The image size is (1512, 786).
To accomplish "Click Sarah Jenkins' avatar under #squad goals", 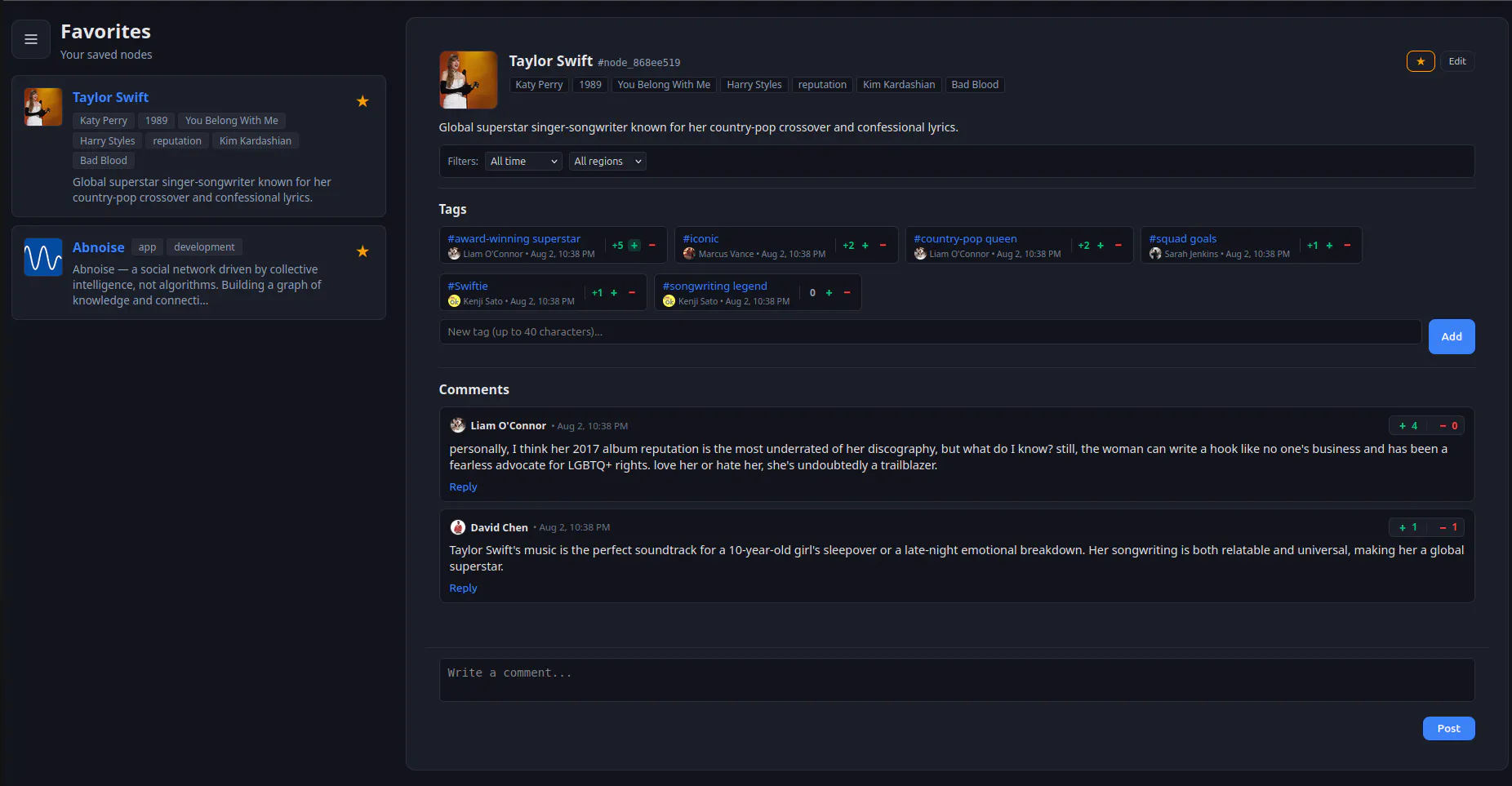I will click(x=1155, y=254).
